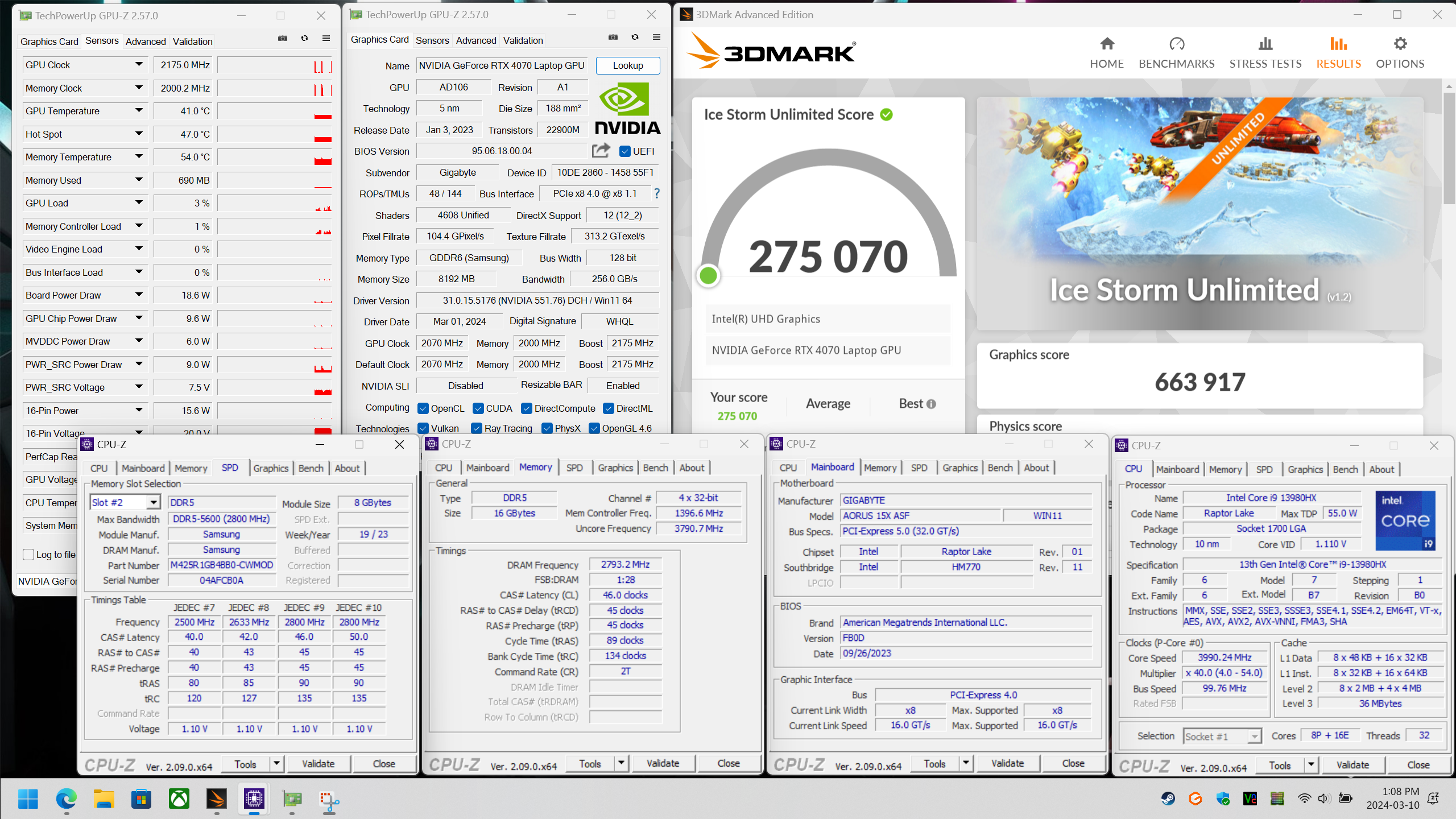1456x819 pixels.
Task: Open 3DMark from the taskbar
Action: (x=216, y=799)
